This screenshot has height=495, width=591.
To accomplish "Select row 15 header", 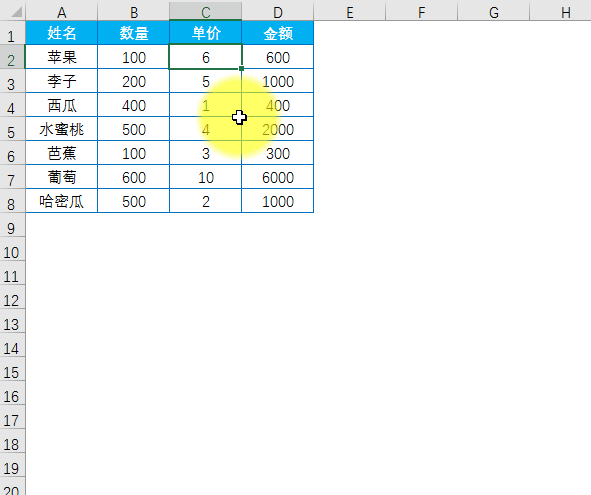I will (12, 369).
